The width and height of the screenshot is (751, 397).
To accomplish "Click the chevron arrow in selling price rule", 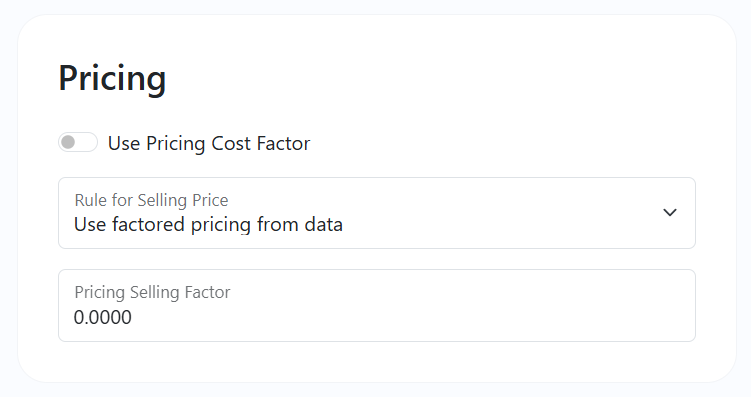I will [x=670, y=212].
